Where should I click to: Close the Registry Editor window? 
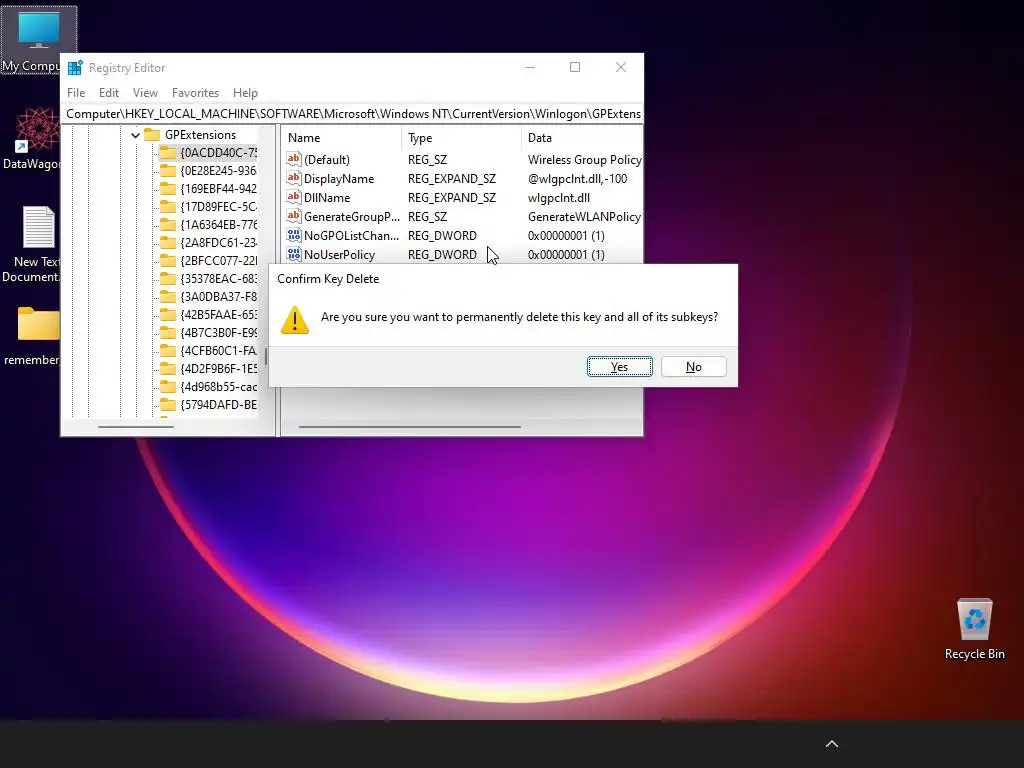tap(620, 67)
